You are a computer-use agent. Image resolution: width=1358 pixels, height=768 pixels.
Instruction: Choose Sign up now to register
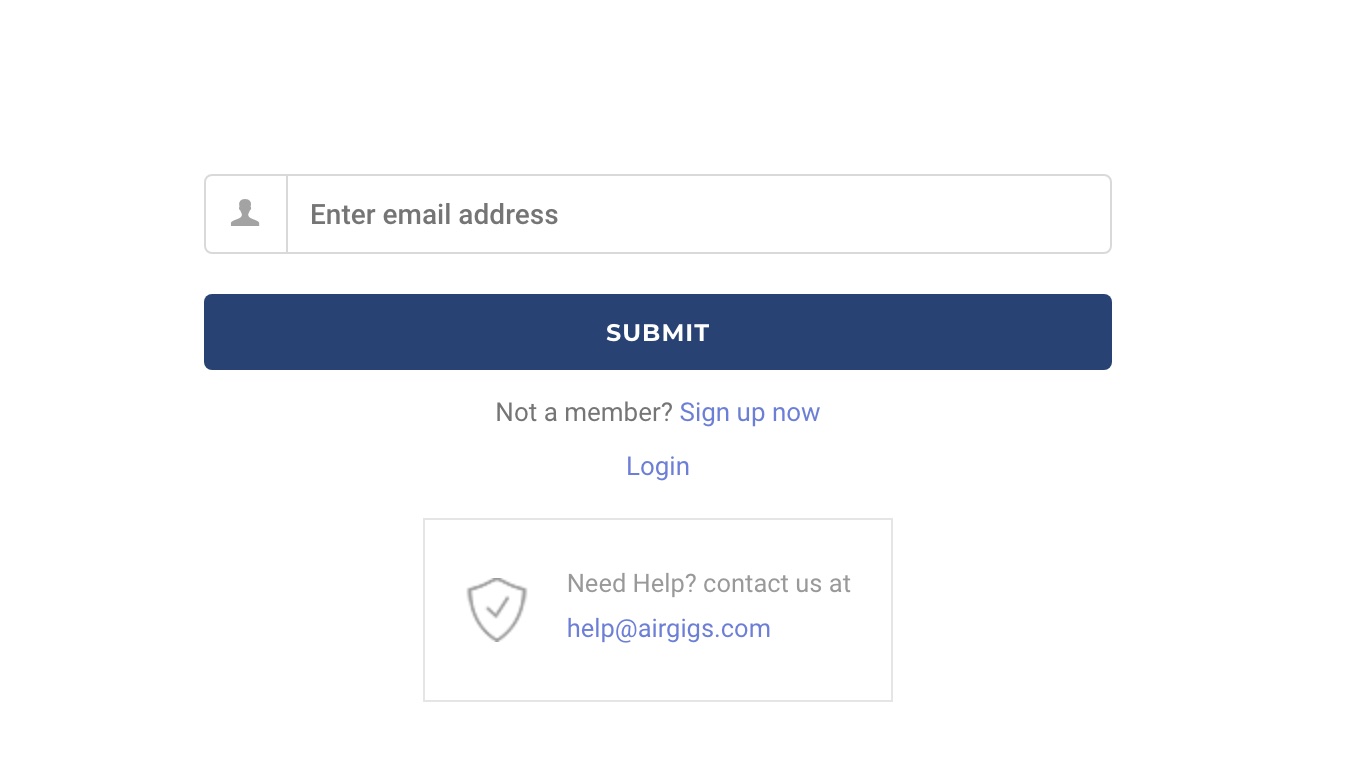pyautogui.click(x=749, y=412)
